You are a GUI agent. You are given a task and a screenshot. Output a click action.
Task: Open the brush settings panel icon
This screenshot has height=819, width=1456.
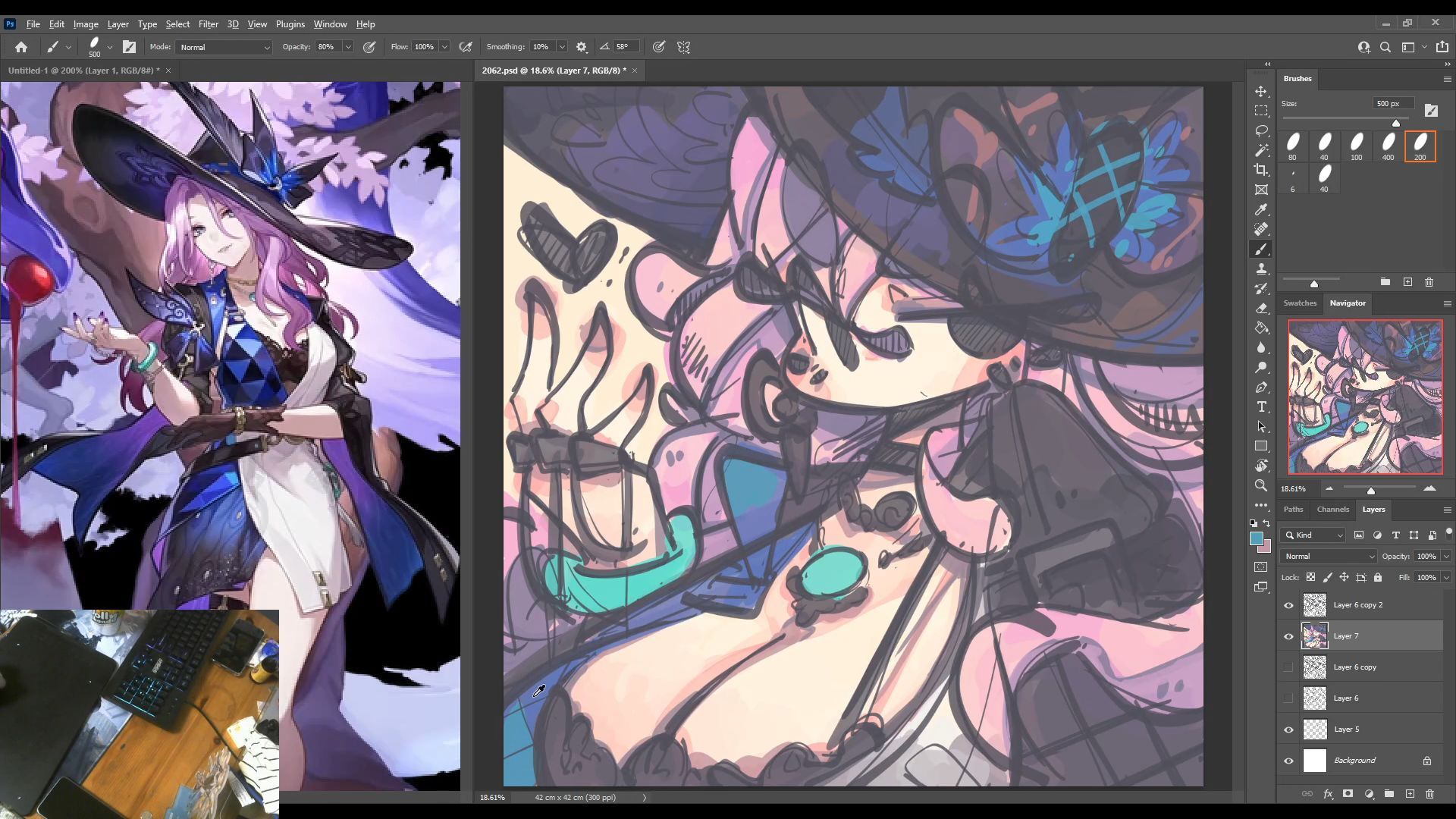tap(129, 47)
